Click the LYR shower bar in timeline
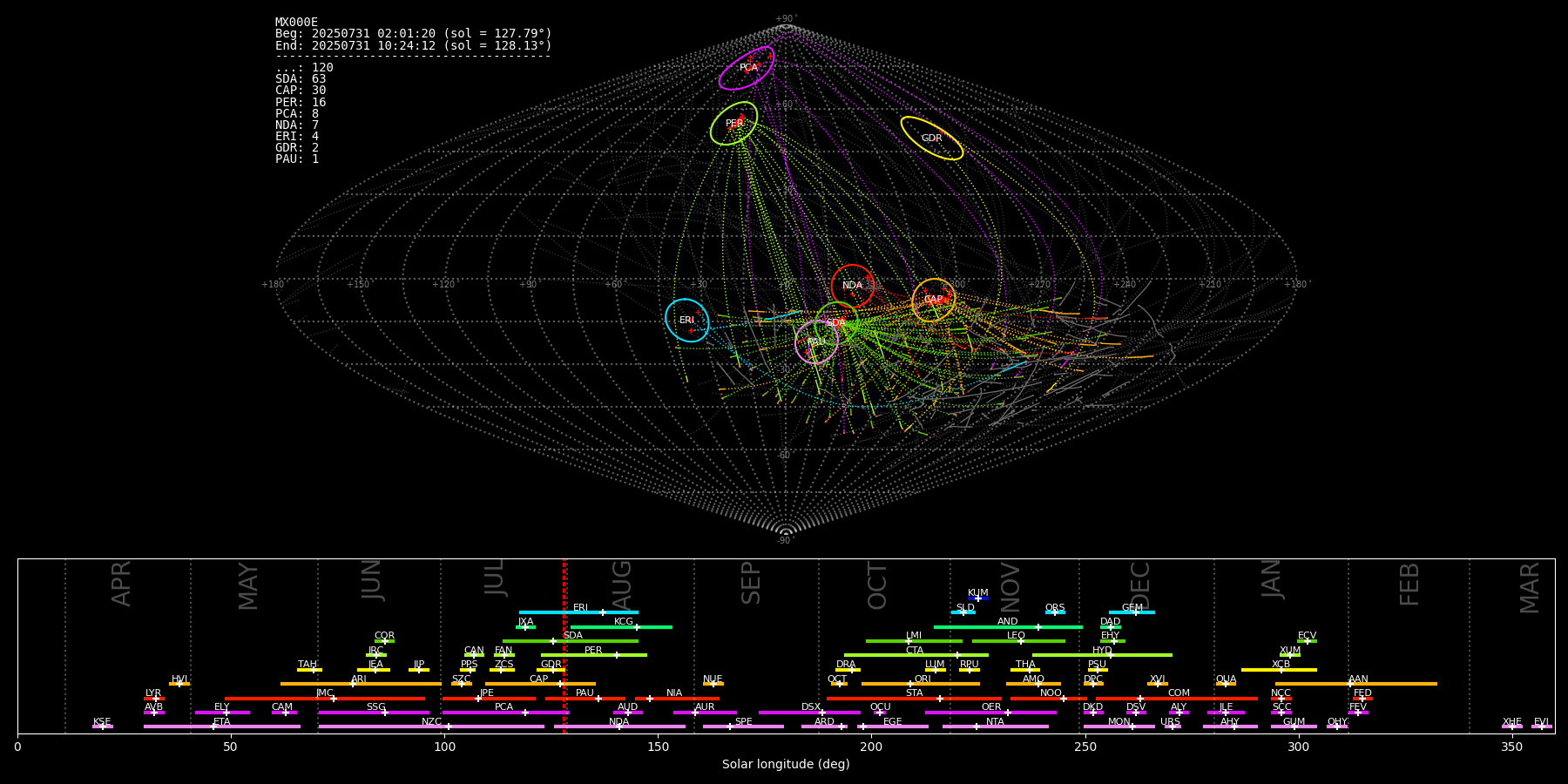This screenshot has height=784, width=1568. point(154,698)
